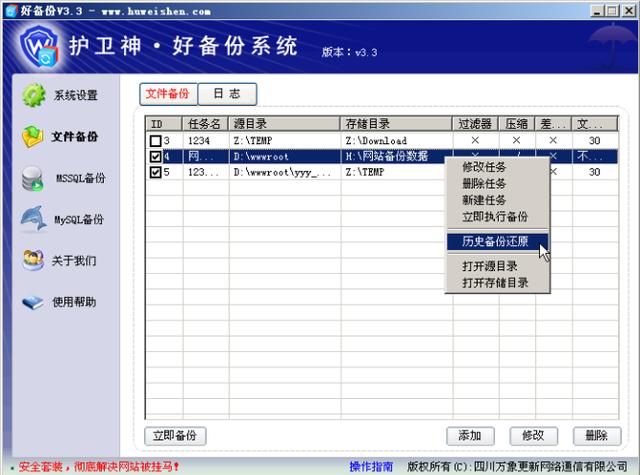Uncheck the checkbox for task ID 5

pyautogui.click(x=156, y=172)
